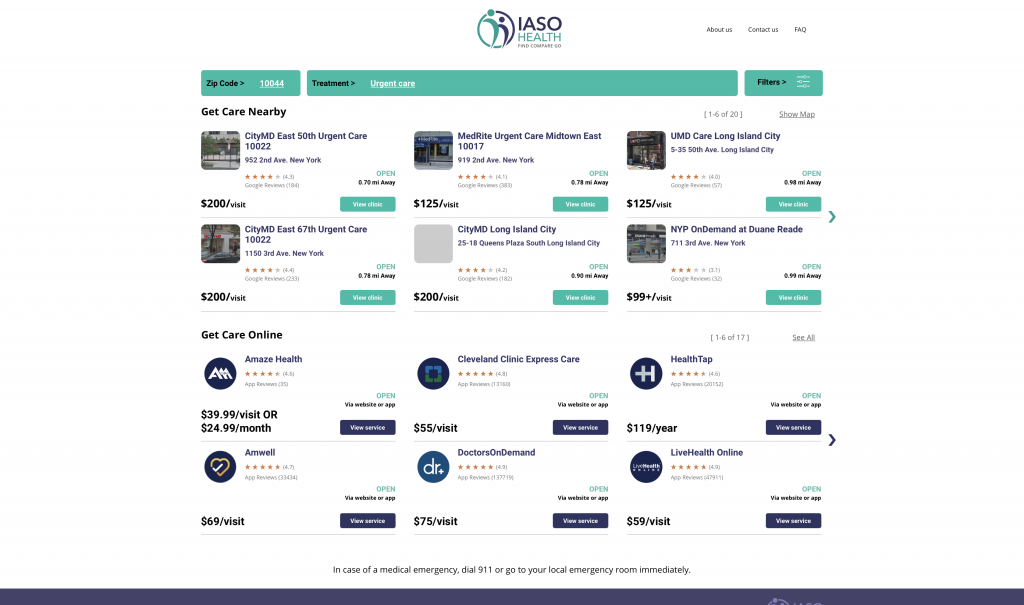Screen dimensions: 1024x605
Task: Go to next page of online care
Action: (x=832, y=440)
